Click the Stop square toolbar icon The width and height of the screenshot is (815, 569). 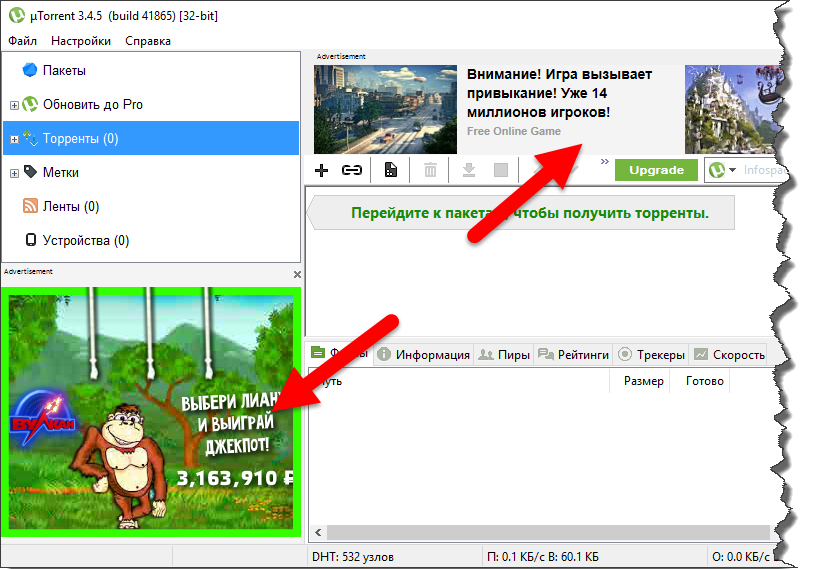(501, 170)
